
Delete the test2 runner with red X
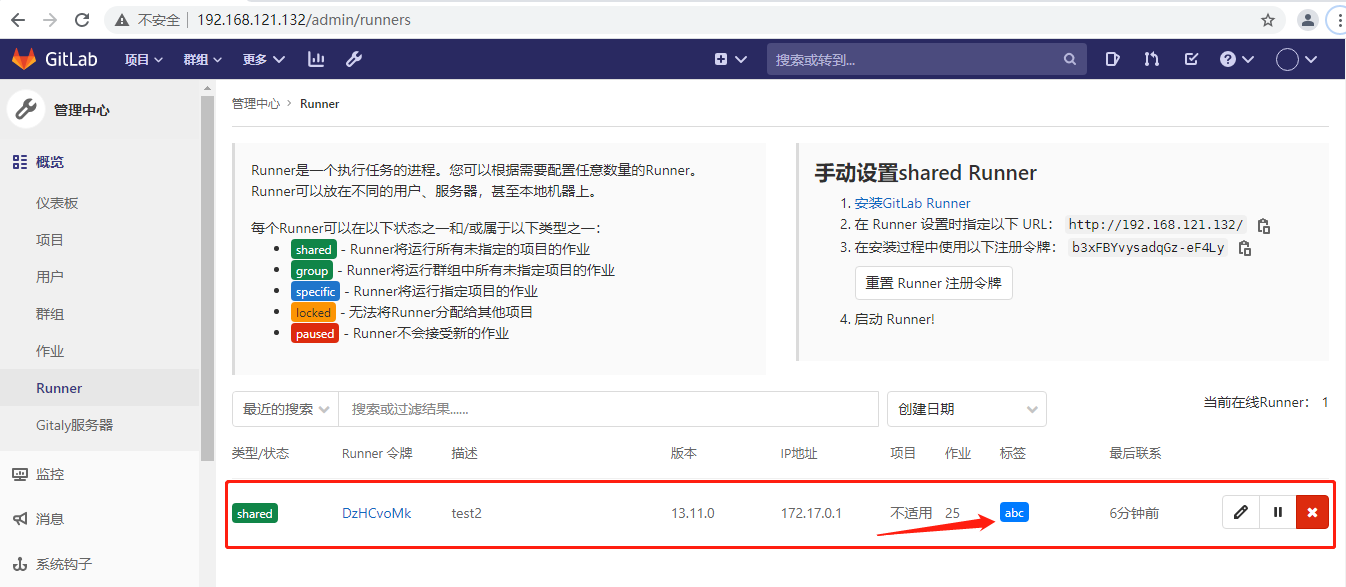(1312, 512)
